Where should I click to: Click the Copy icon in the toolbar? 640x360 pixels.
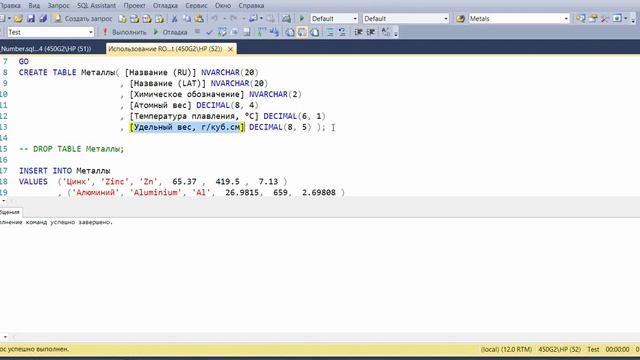click(x=187, y=19)
